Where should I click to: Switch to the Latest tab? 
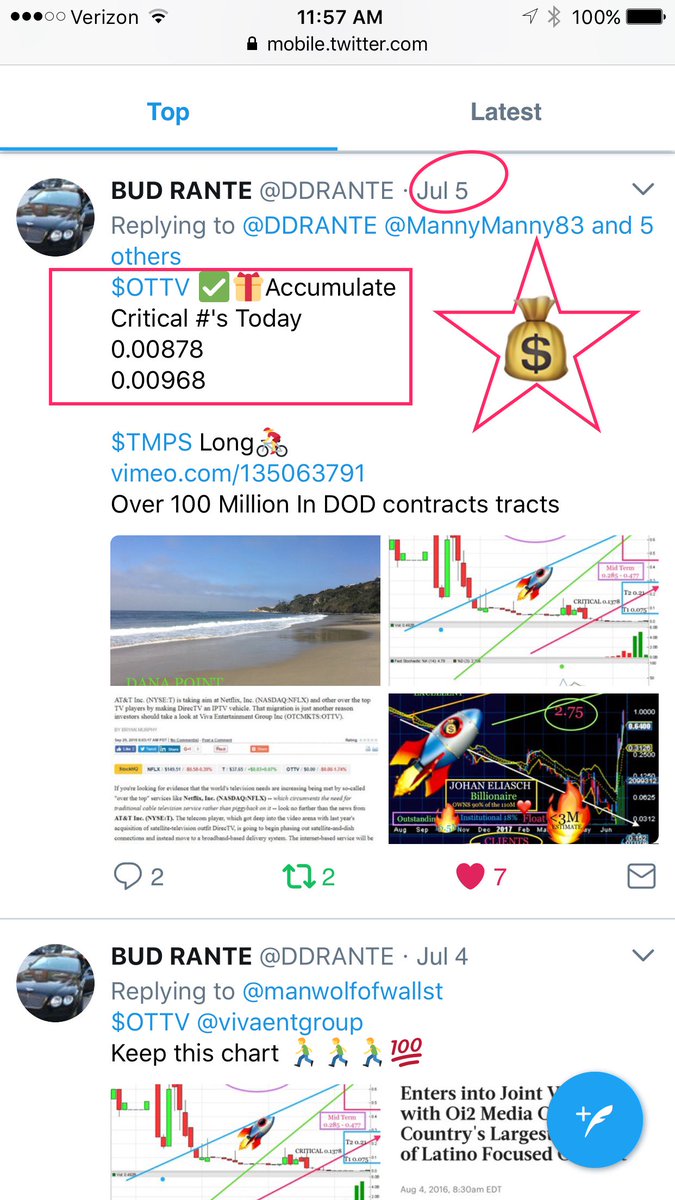point(506,112)
